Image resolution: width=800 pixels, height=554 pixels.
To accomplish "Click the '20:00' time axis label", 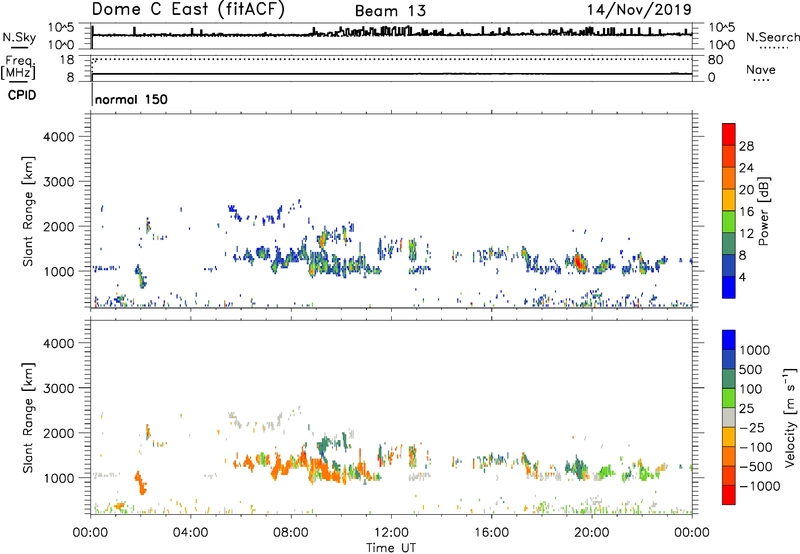I will (591, 533).
